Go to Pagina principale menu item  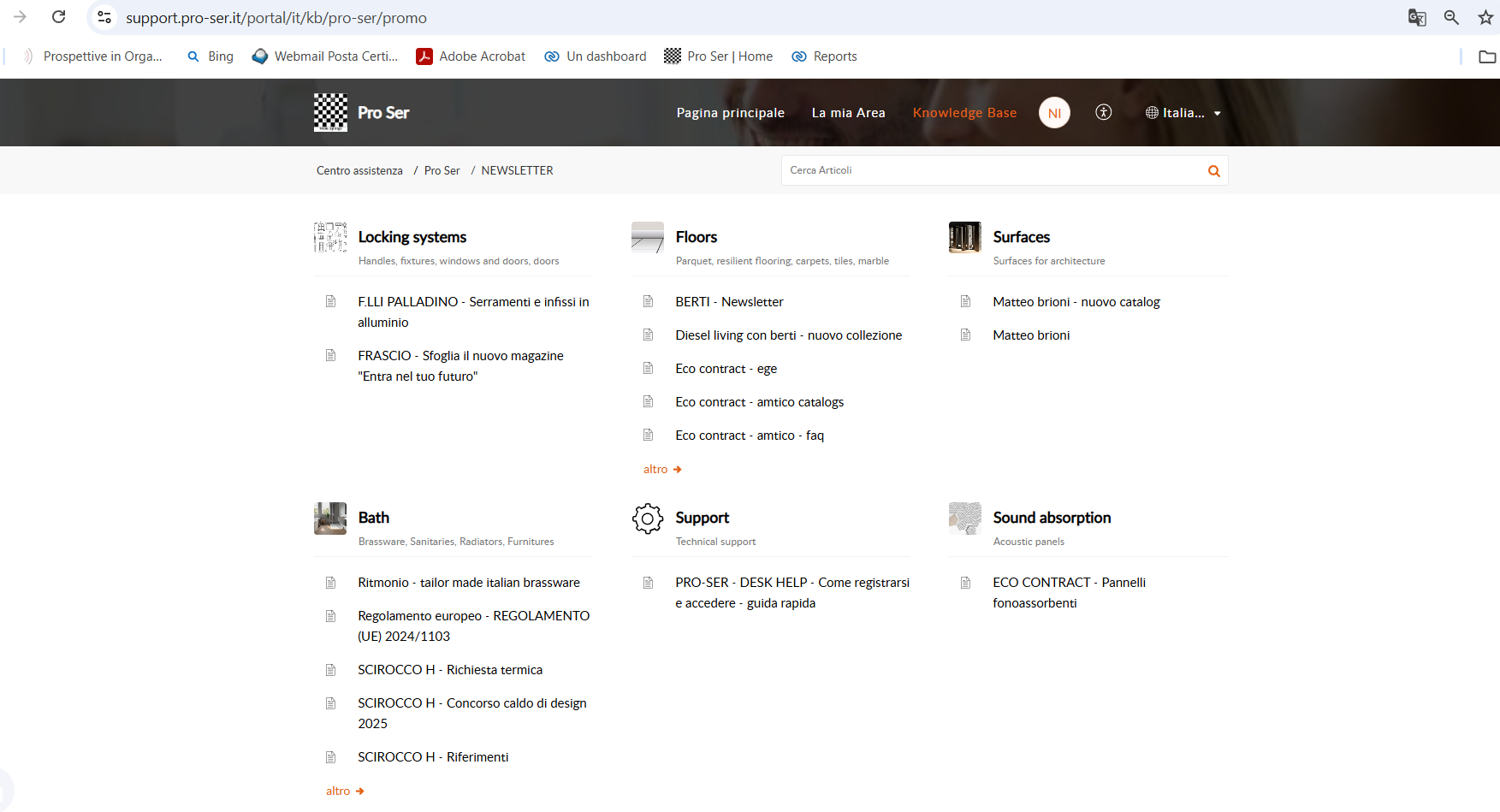(730, 113)
